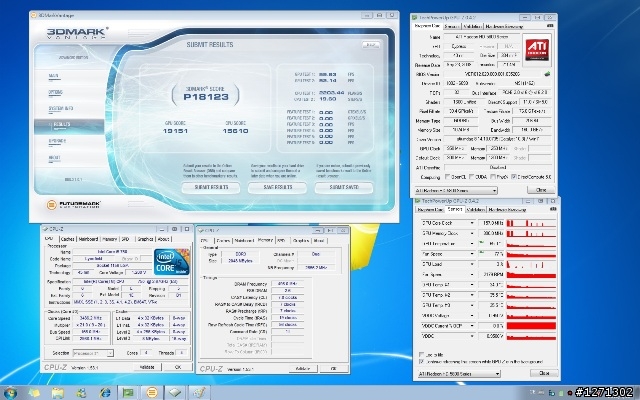Click the CPU Score 15610 value
The width and height of the screenshot is (640, 400).
(x=236, y=131)
